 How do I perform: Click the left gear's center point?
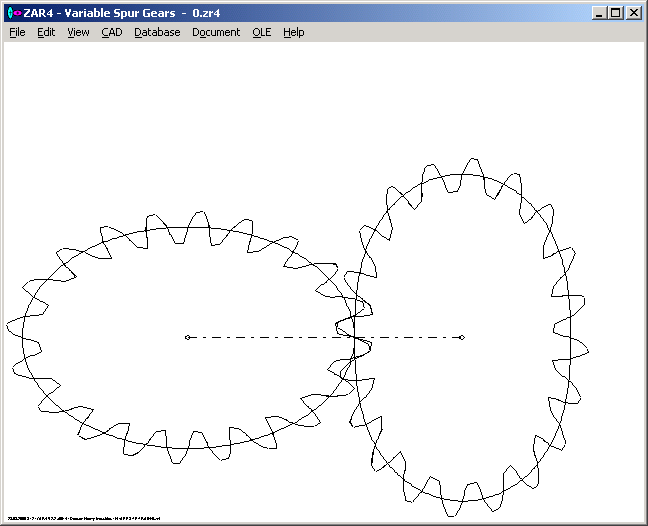[187, 337]
